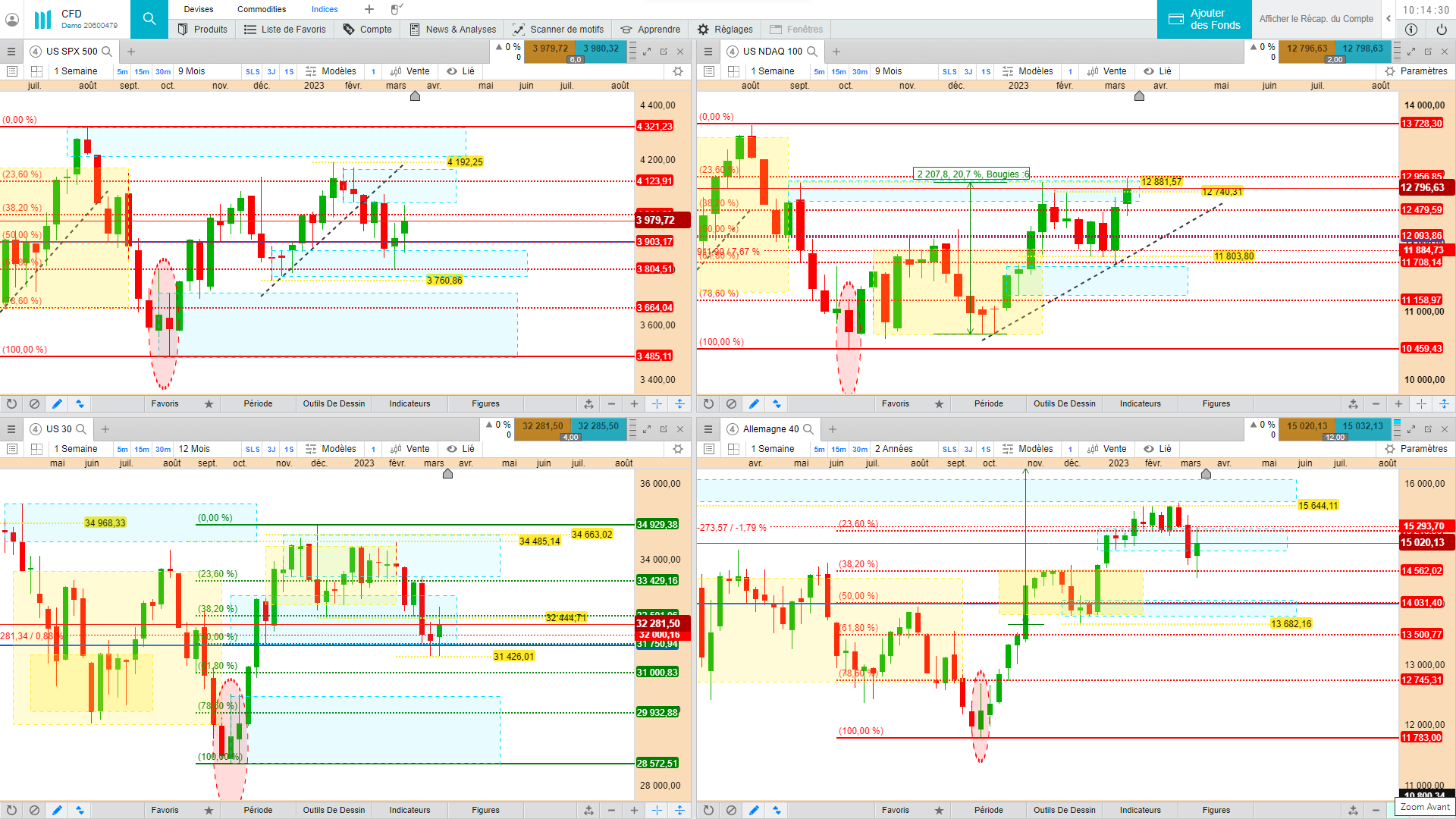Open the News & Analyses menu

pyautogui.click(x=453, y=30)
